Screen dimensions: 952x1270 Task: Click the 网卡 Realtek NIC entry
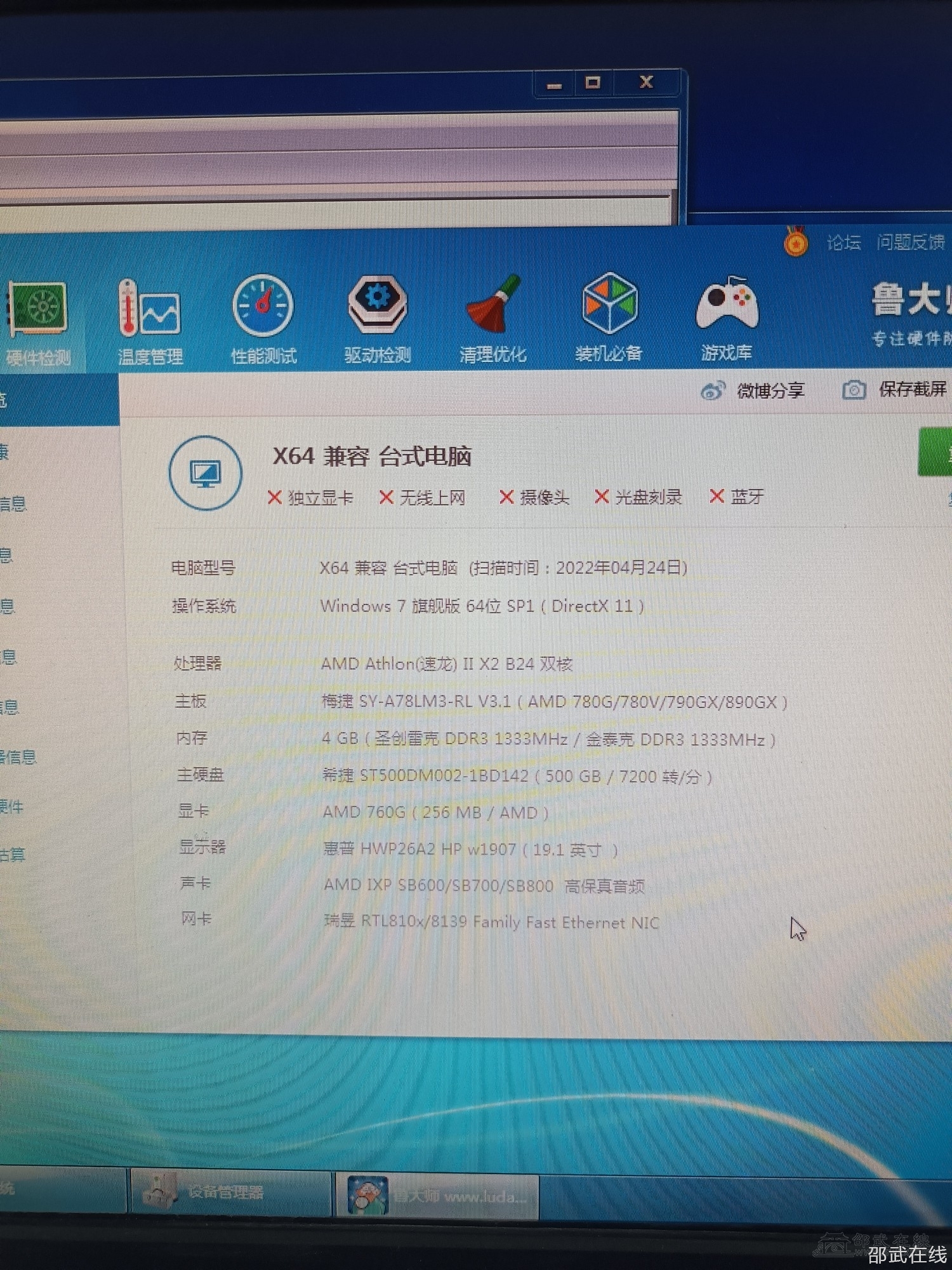tap(491, 922)
